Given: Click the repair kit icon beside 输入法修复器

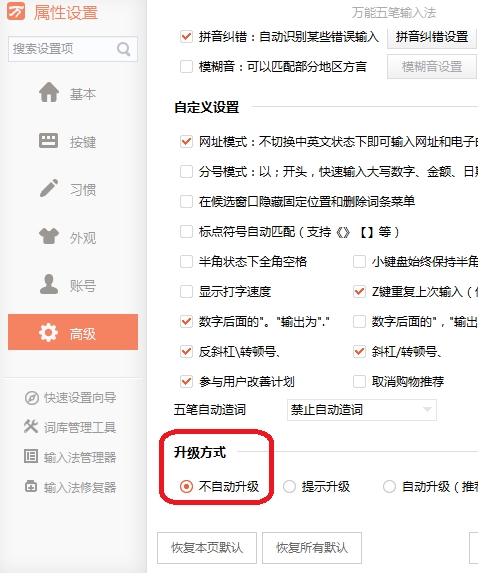Looking at the screenshot, I should pos(31,486).
